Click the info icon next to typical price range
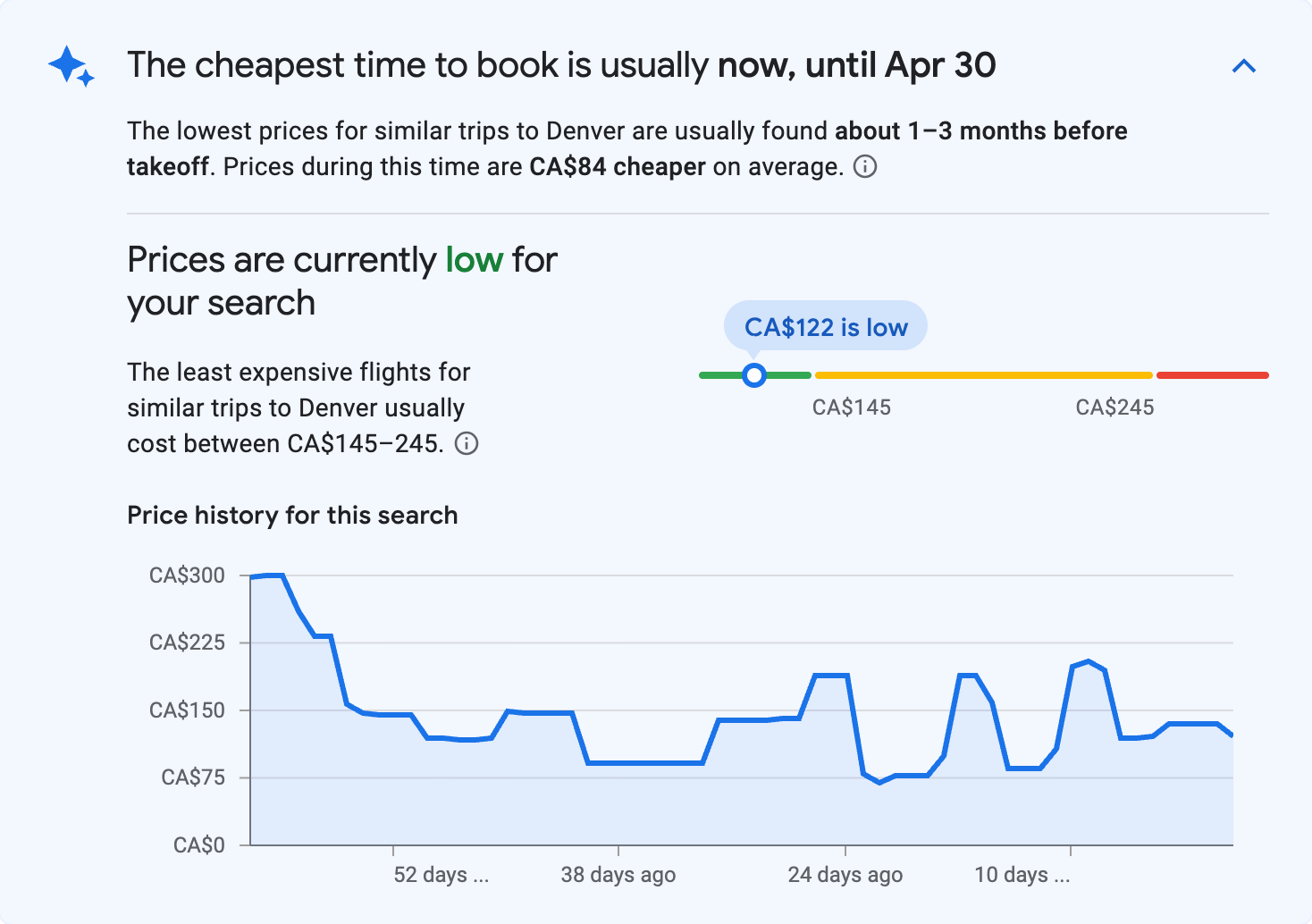1312x924 pixels. [x=468, y=443]
